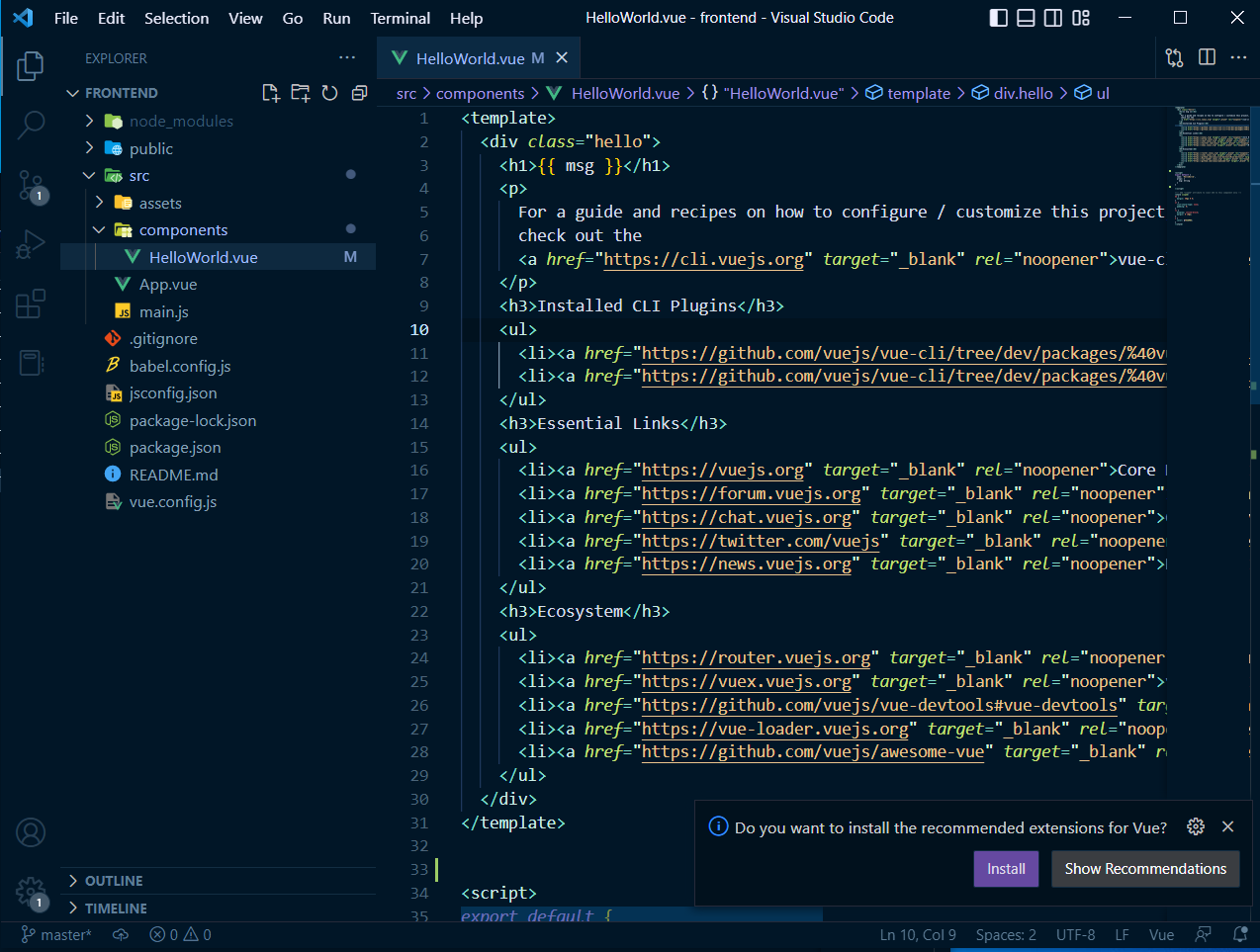Image resolution: width=1260 pixels, height=952 pixels.
Task: Select template in the breadcrumb
Action: coord(908,93)
